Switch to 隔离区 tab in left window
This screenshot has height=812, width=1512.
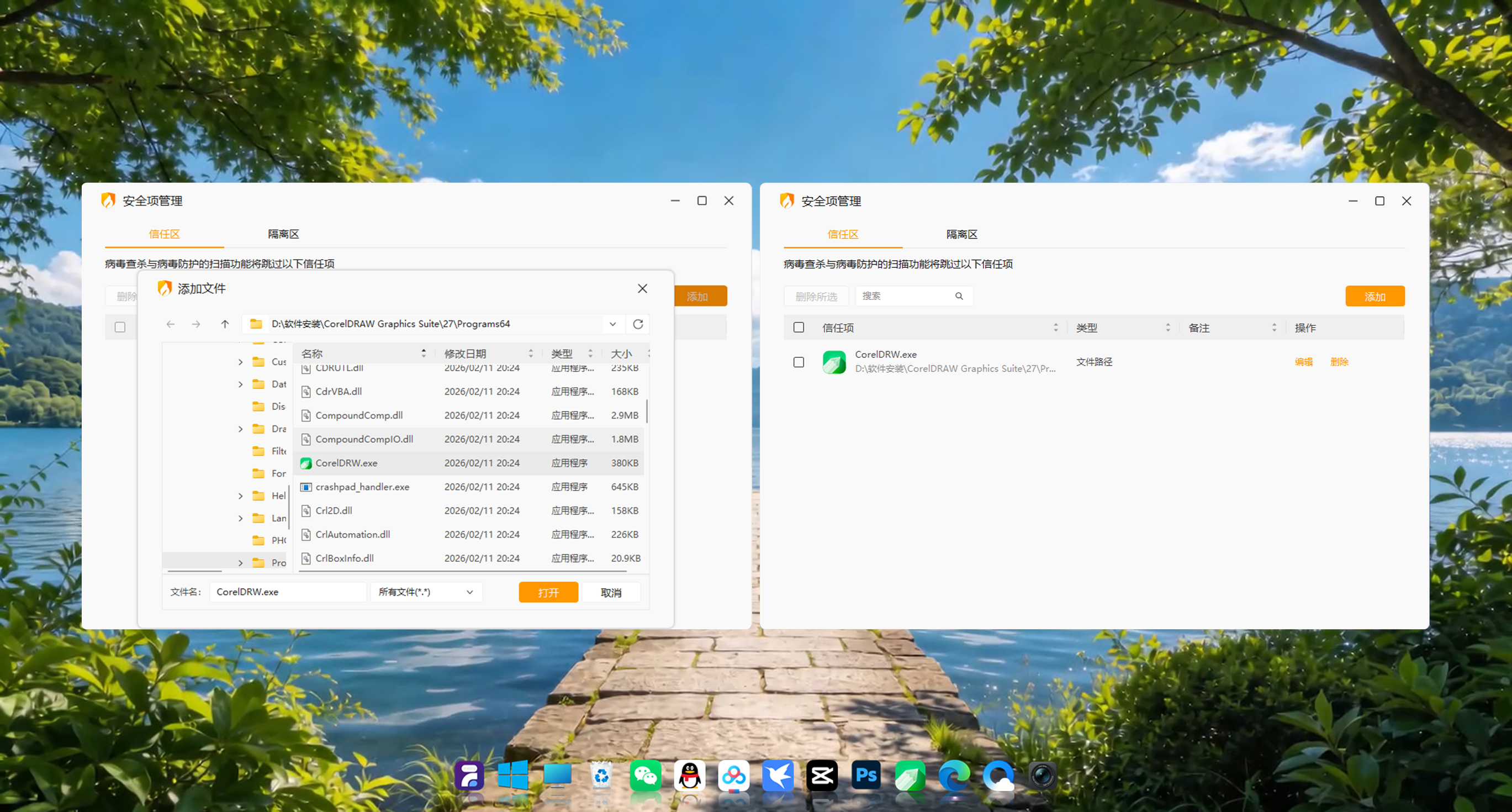click(283, 234)
